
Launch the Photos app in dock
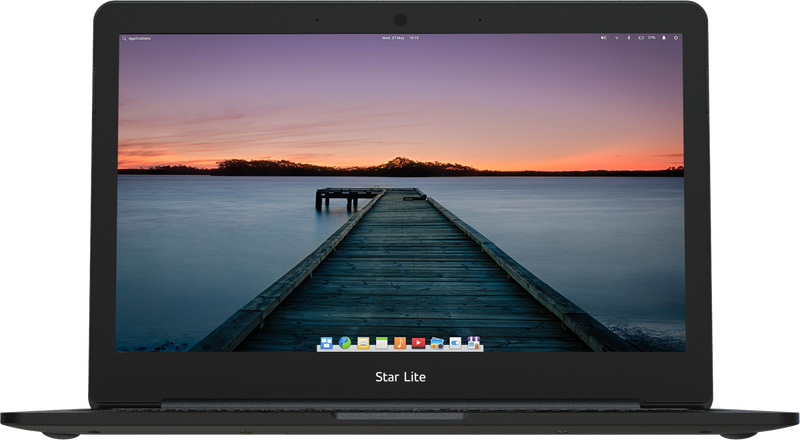click(437, 343)
